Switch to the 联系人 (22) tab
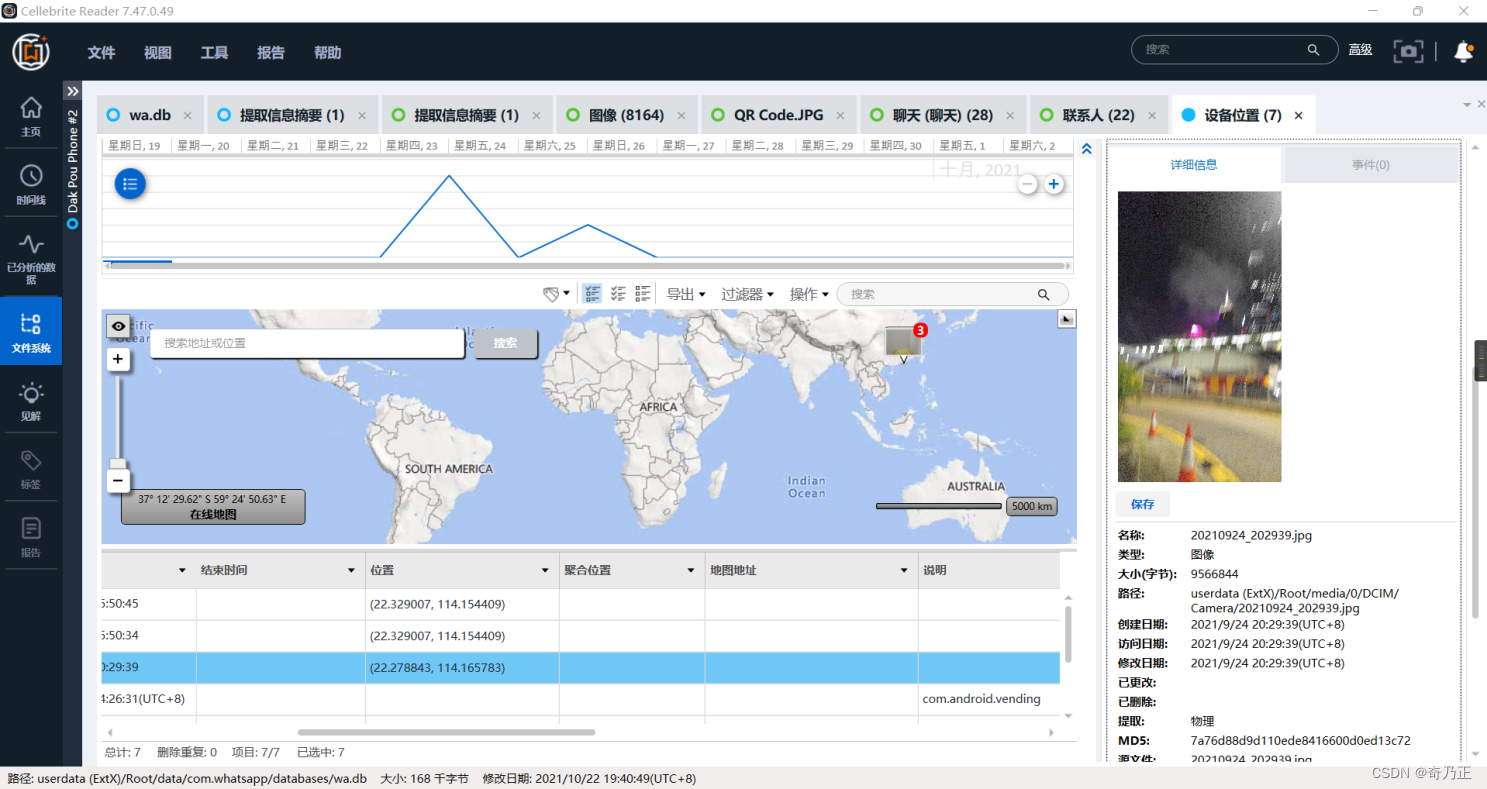 pos(1098,115)
